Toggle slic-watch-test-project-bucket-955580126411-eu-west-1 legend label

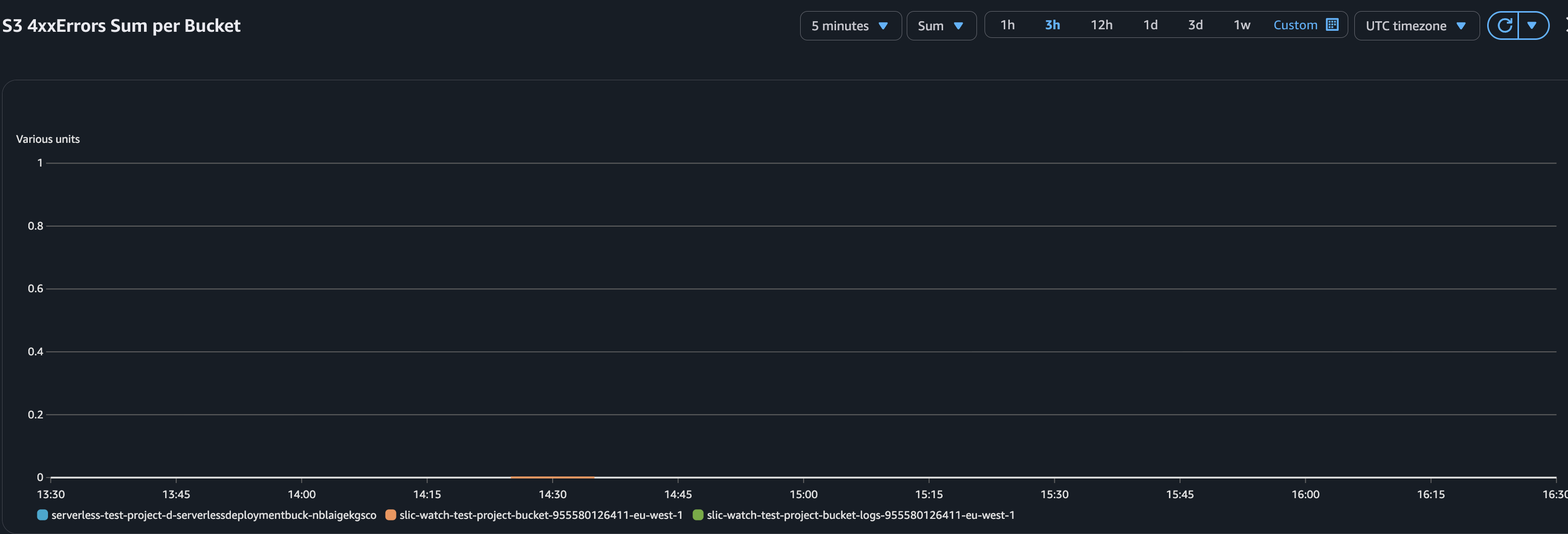pyautogui.click(x=541, y=515)
